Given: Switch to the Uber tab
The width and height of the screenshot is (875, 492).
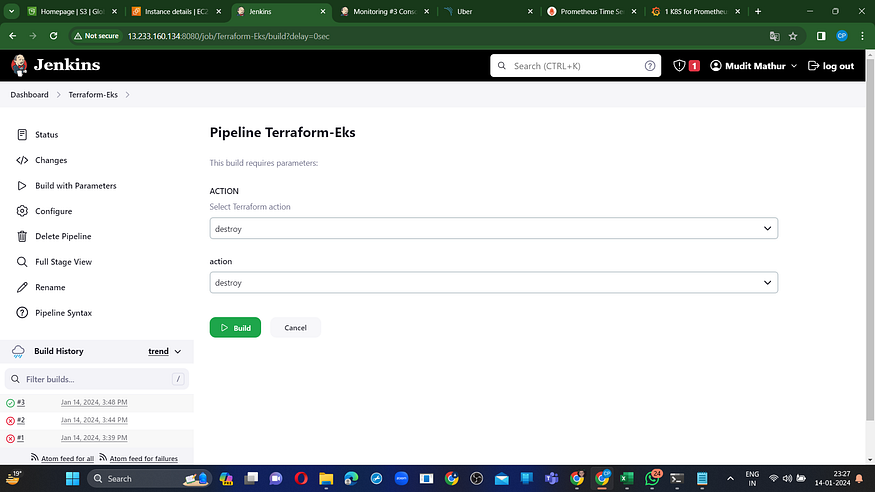Looking at the screenshot, I should 488,11.
